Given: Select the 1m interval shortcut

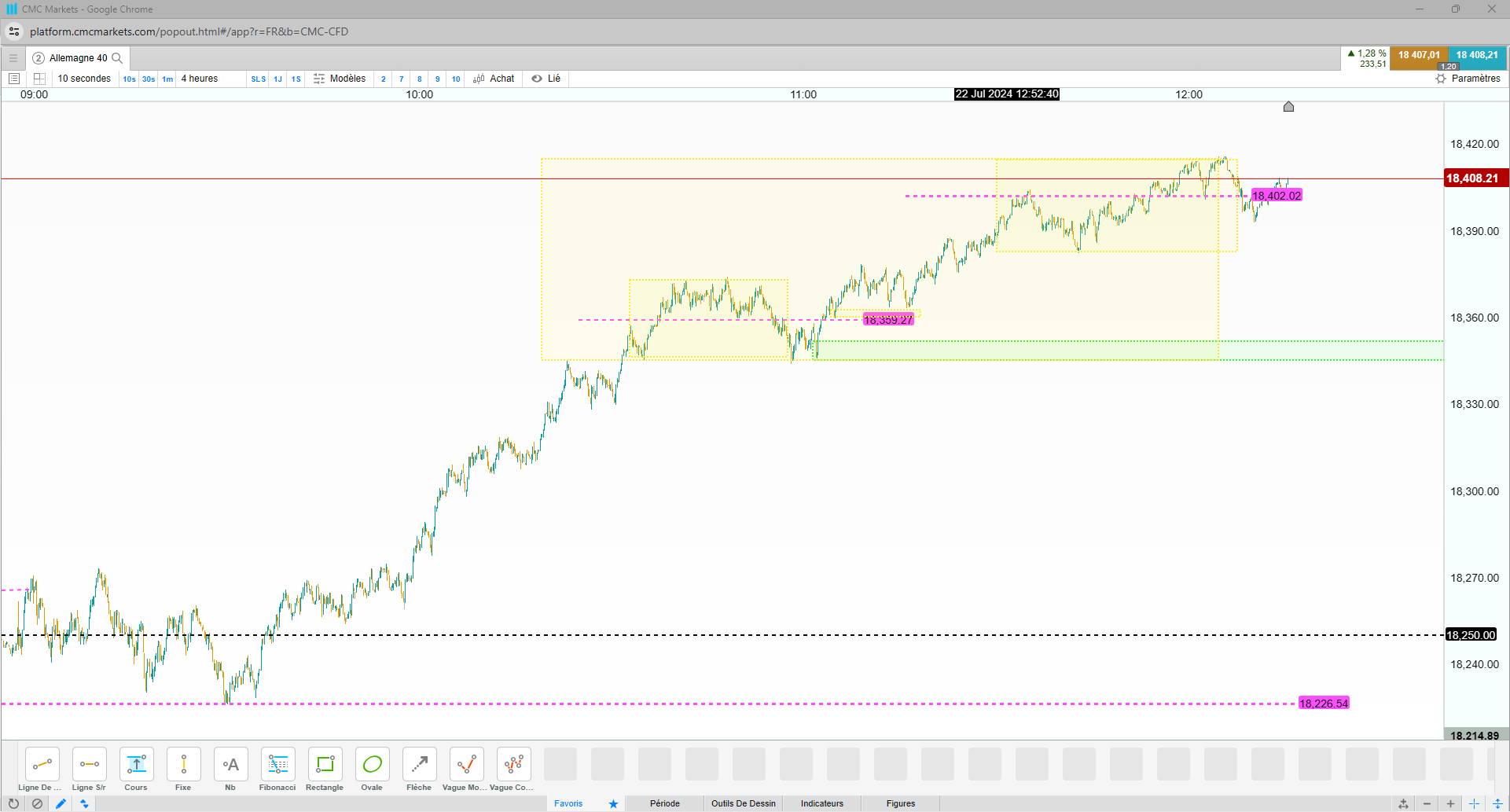Looking at the screenshot, I should pos(167,79).
